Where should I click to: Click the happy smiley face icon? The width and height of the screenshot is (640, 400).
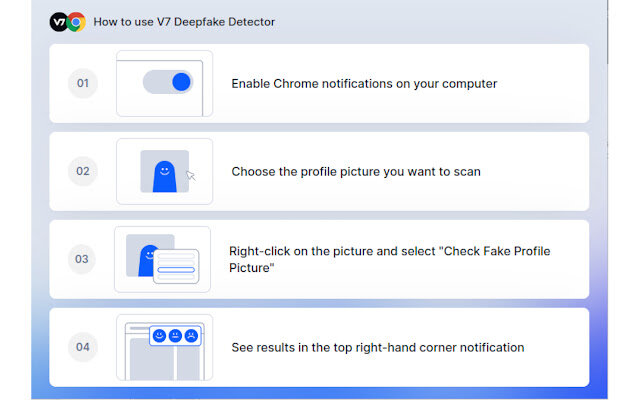click(x=159, y=336)
